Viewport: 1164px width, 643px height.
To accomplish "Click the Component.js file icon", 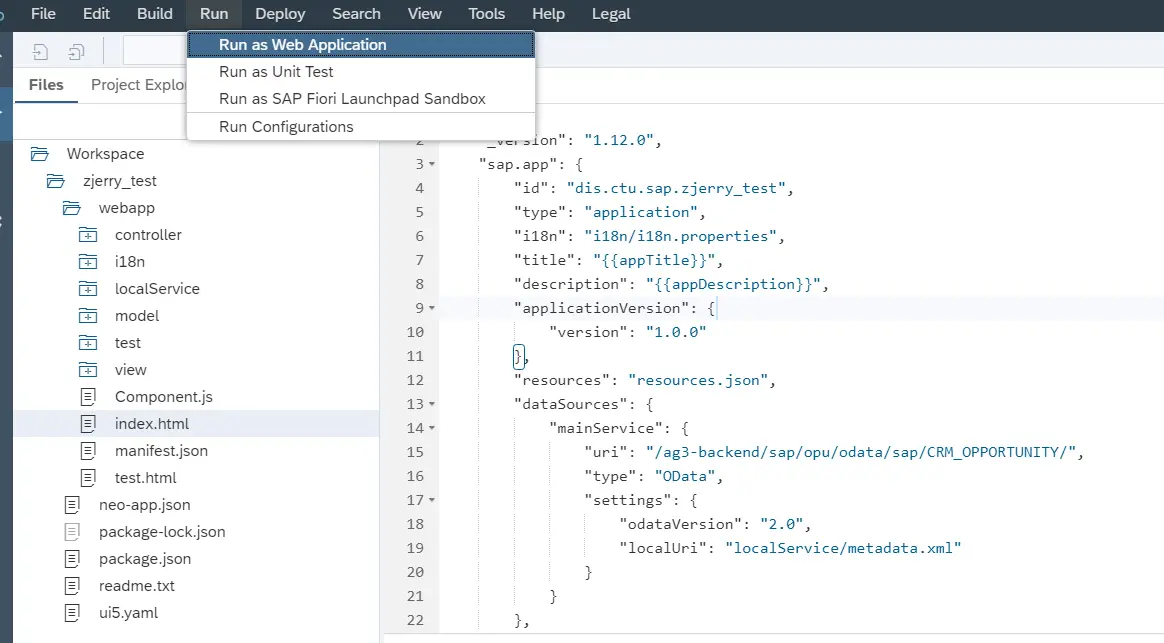I will point(88,397).
